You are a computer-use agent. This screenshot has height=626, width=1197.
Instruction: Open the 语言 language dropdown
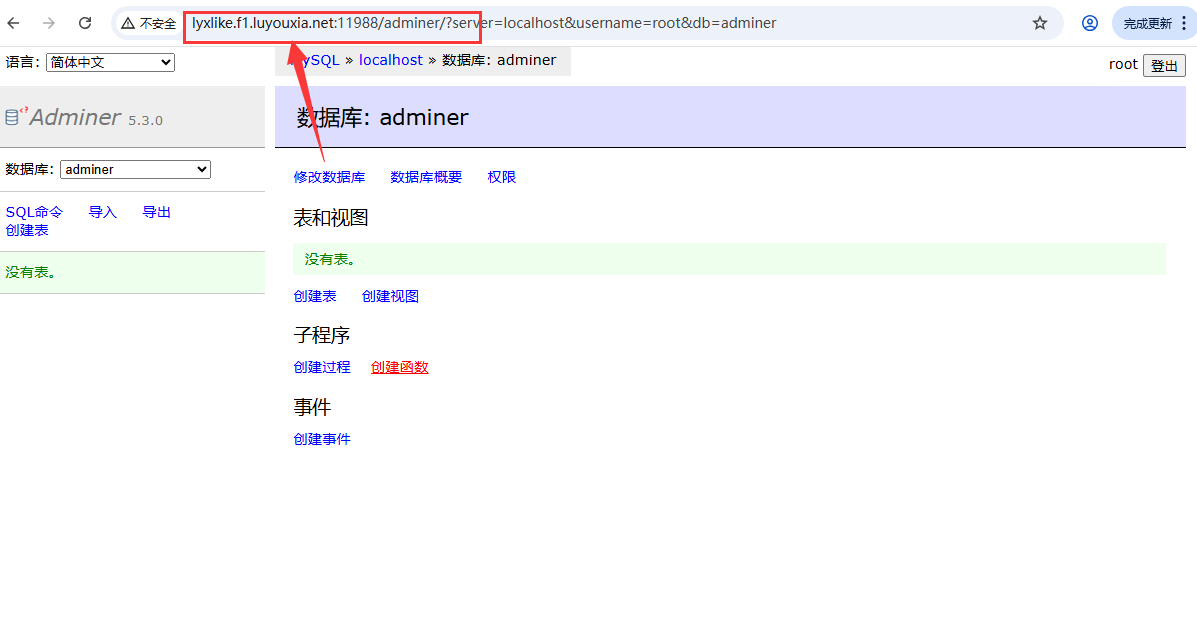110,62
